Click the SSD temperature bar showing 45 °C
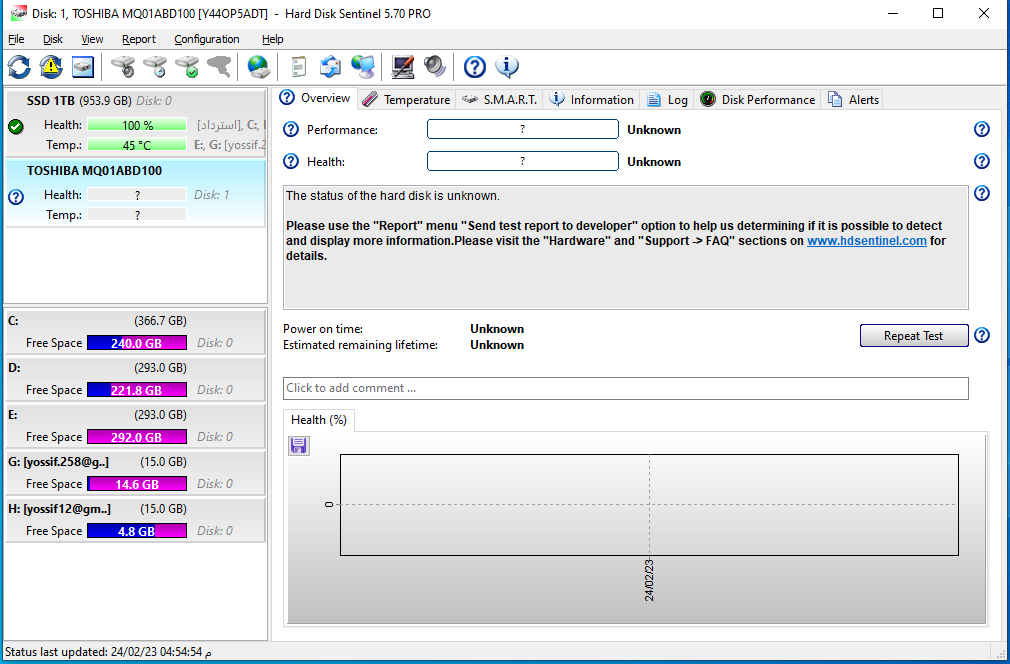1010x664 pixels. click(x=137, y=145)
